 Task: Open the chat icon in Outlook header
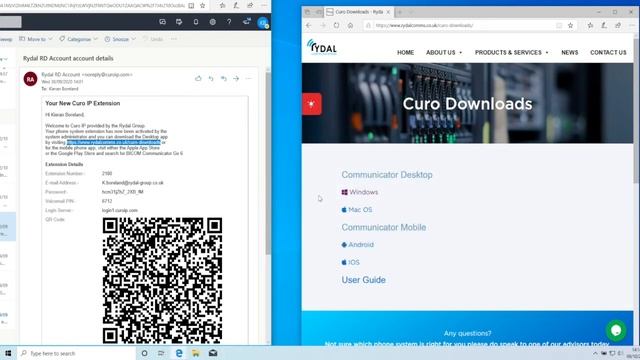[162, 22]
